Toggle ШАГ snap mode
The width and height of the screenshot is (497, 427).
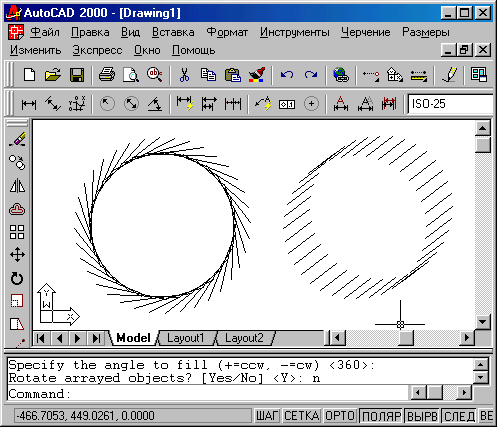[267, 416]
